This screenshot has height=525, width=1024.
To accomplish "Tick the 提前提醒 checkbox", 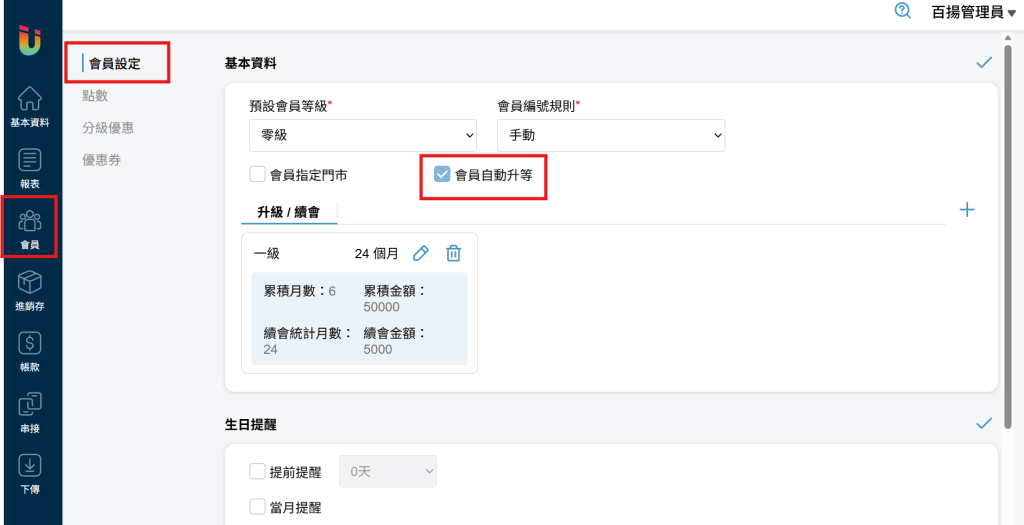I will pyautogui.click(x=257, y=471).
